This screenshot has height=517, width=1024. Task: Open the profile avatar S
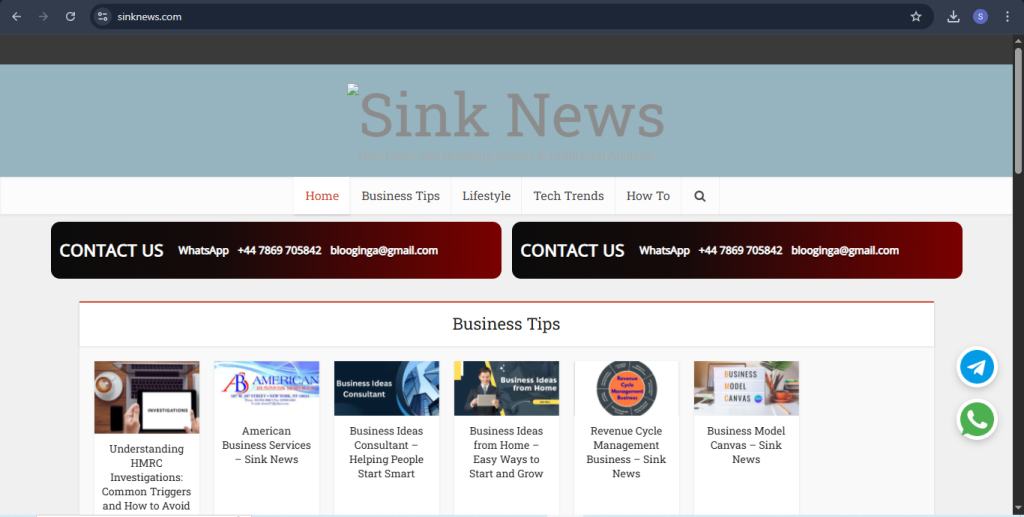(x=980, y=16)
